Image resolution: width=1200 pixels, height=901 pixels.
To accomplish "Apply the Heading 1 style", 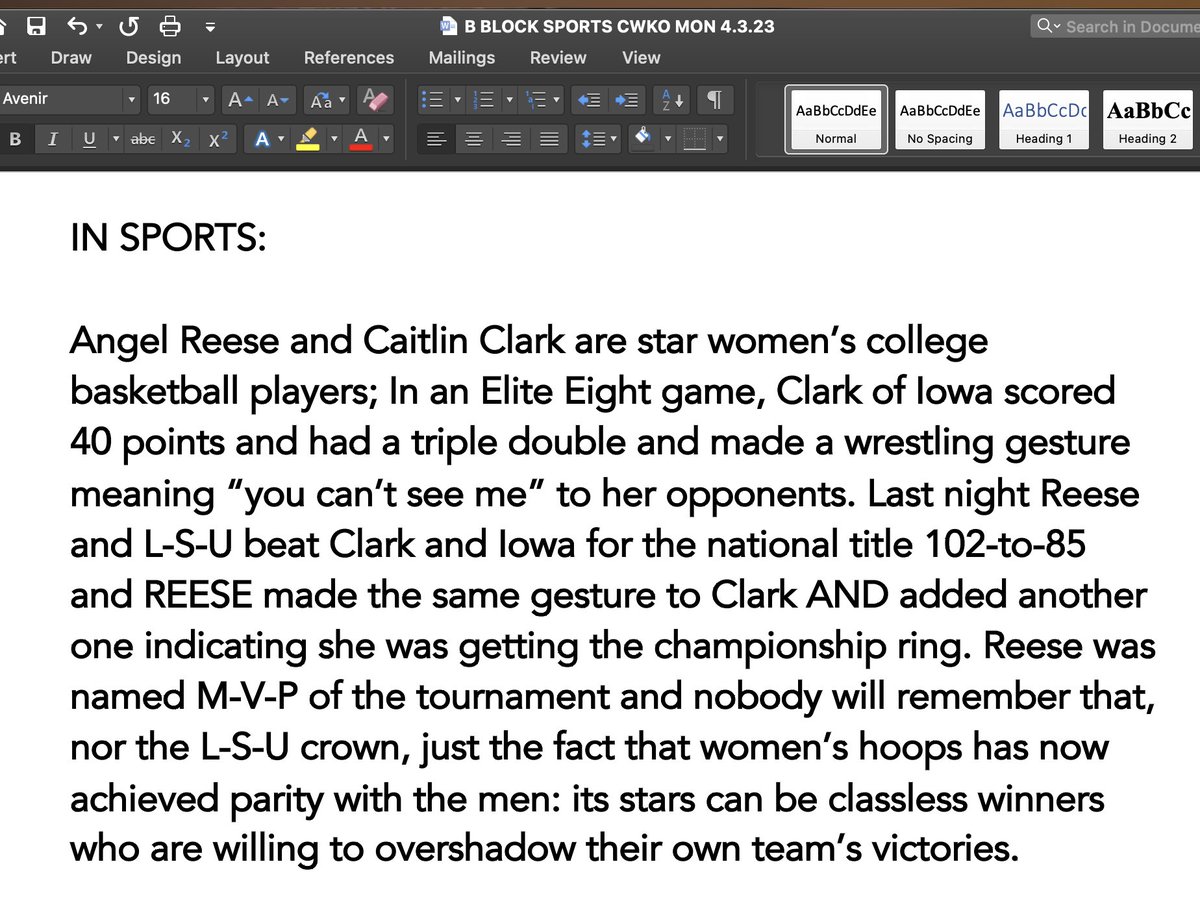I will (x=1044, y=119).
